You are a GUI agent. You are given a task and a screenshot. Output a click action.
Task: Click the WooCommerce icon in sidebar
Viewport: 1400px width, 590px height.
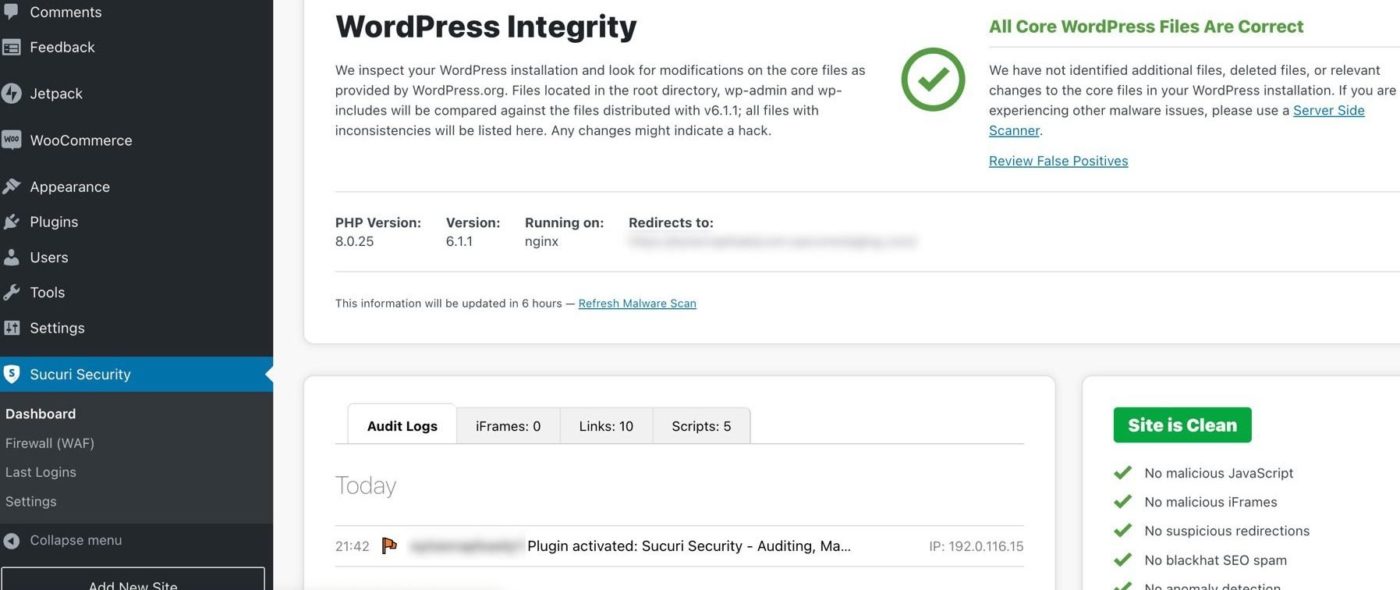pyautogui.click(x=12, y=140)
